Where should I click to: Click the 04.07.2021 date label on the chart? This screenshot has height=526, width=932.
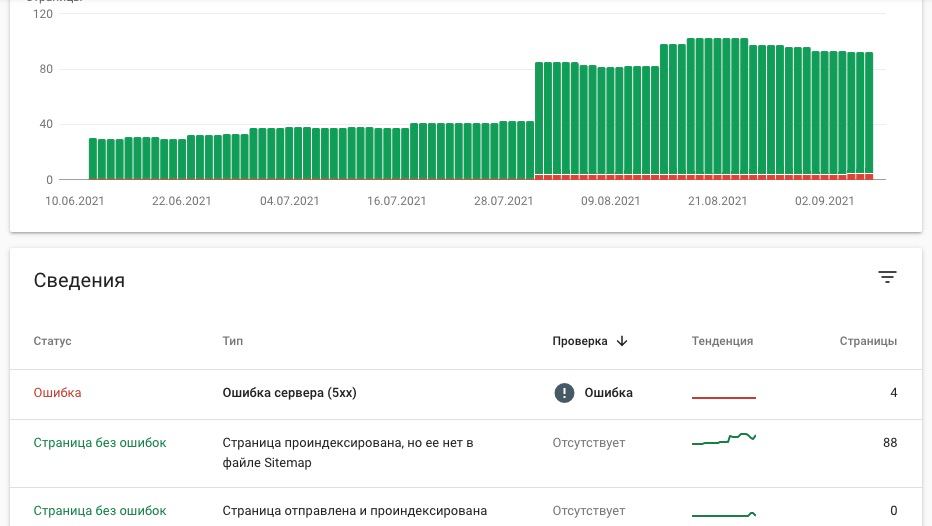[x=289, y=201]
